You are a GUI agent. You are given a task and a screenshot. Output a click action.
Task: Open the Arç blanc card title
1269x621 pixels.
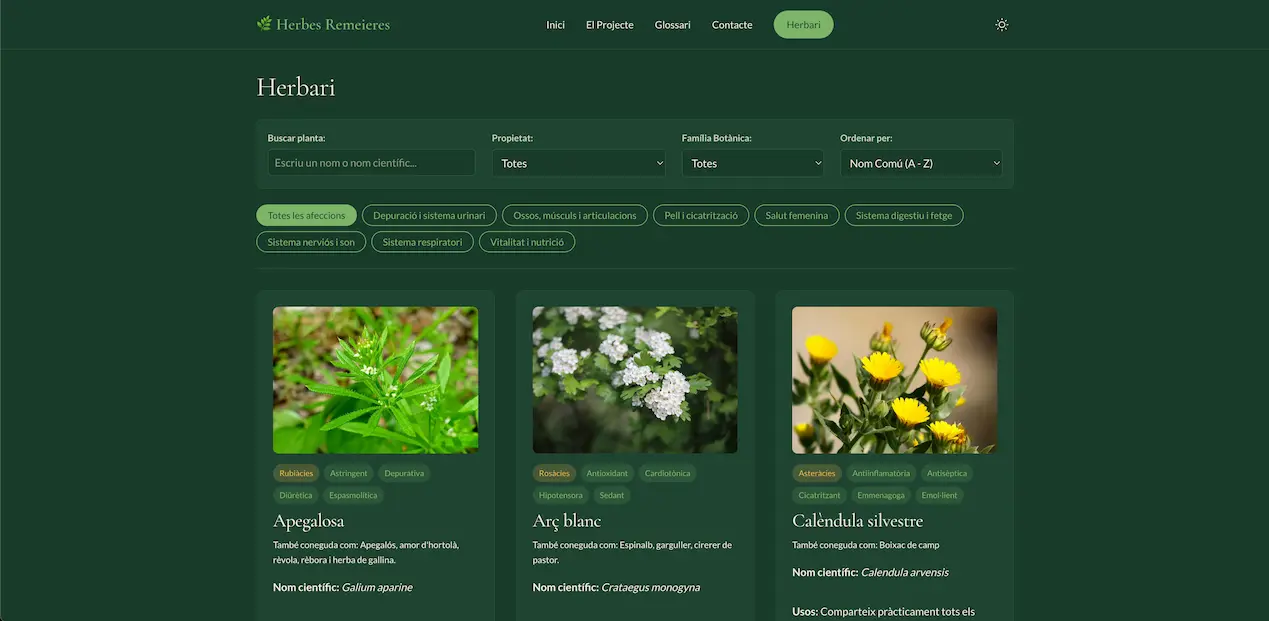click(567, 521)
